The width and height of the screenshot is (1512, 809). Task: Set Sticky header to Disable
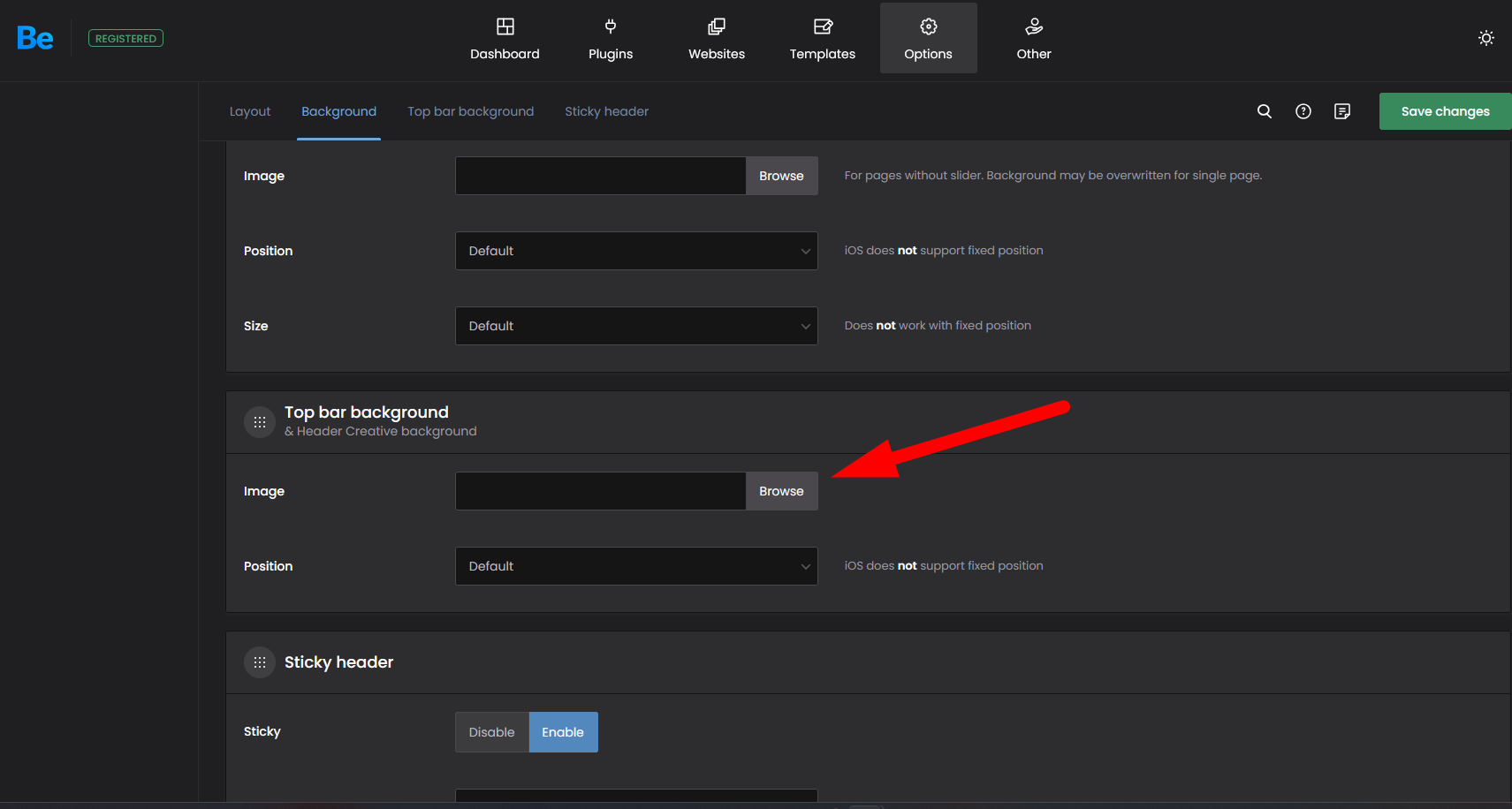[x=491, y=732]
